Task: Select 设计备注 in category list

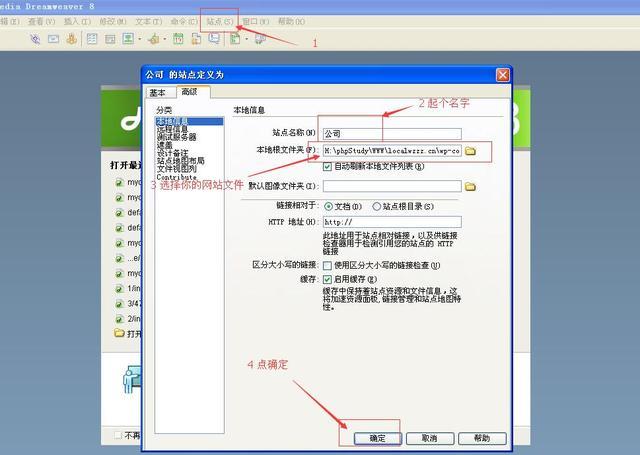Action: pyautogui.click(x=172, y=153)
